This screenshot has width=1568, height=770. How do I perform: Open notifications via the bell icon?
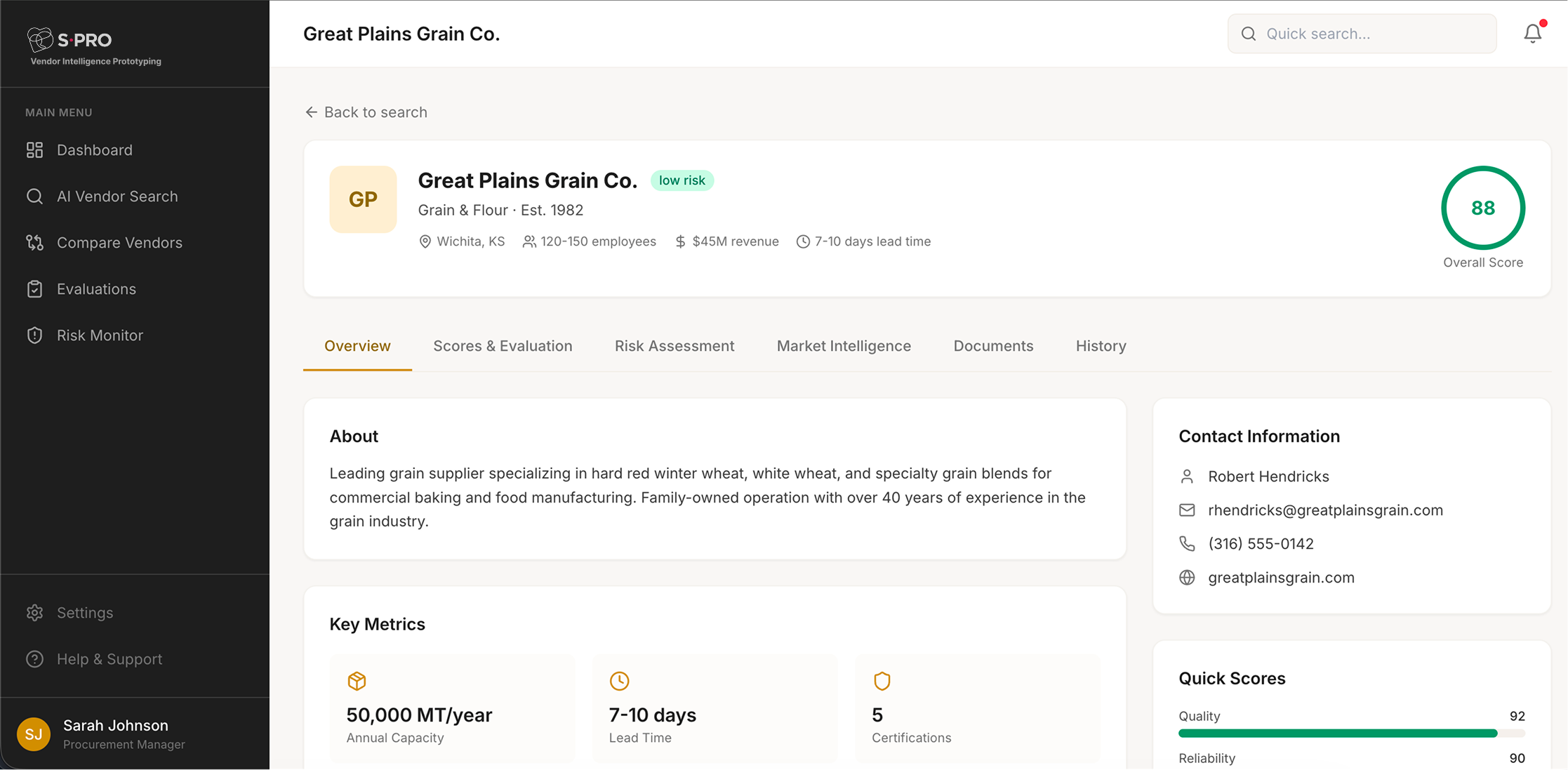pos(1532,33)
